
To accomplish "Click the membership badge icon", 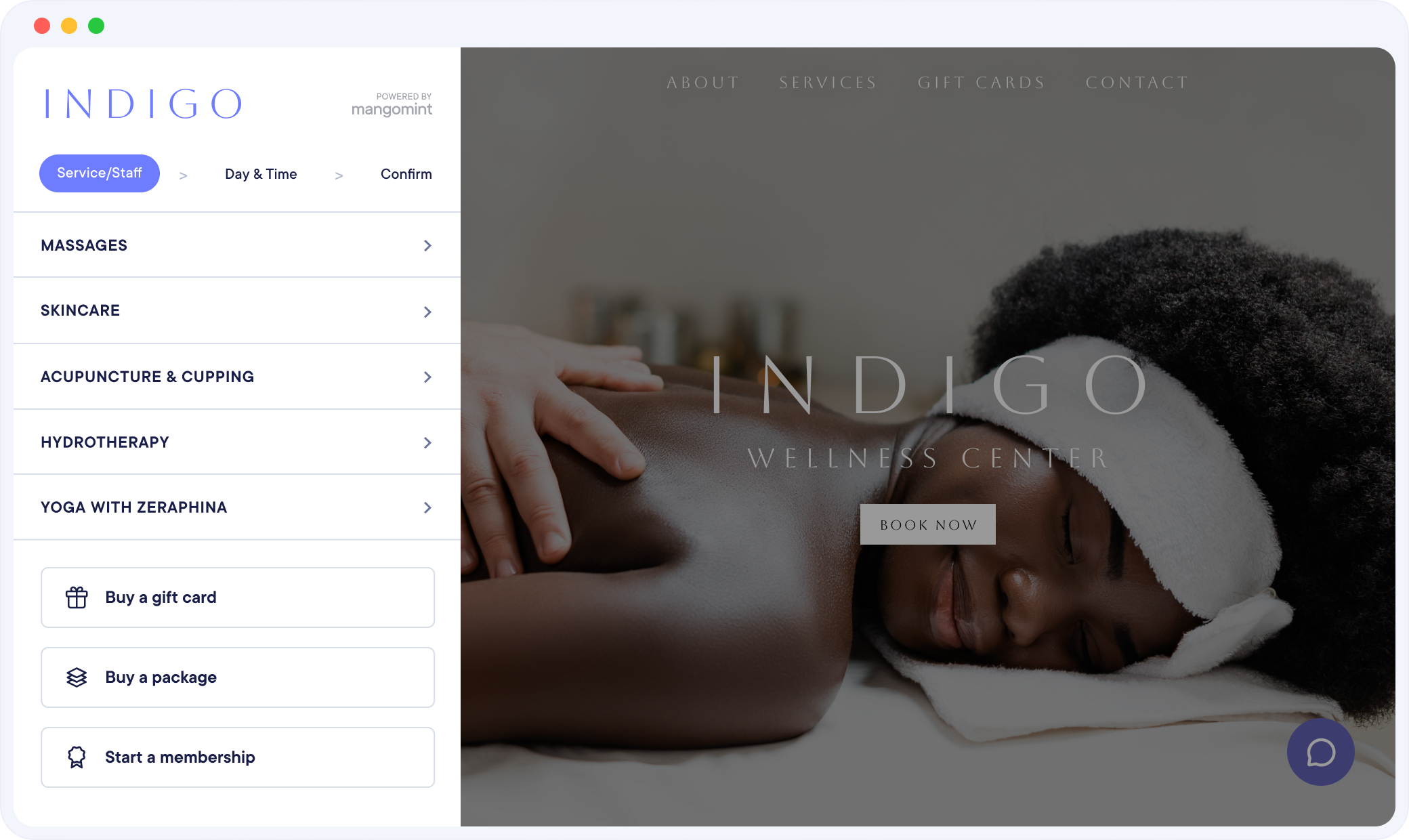I will 77,757.
